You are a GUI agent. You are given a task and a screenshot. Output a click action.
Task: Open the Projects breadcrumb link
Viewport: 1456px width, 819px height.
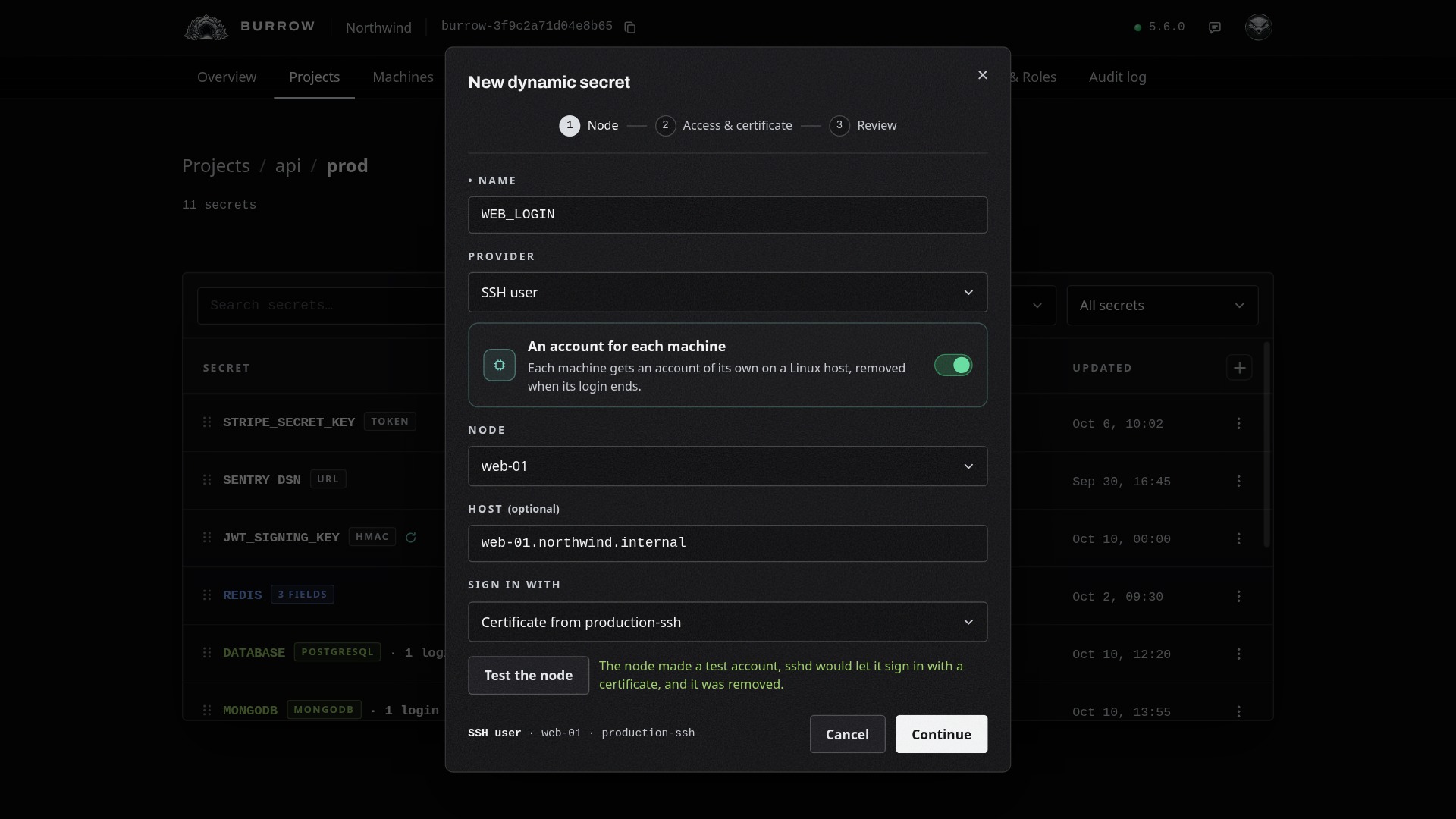click(216, 166)
